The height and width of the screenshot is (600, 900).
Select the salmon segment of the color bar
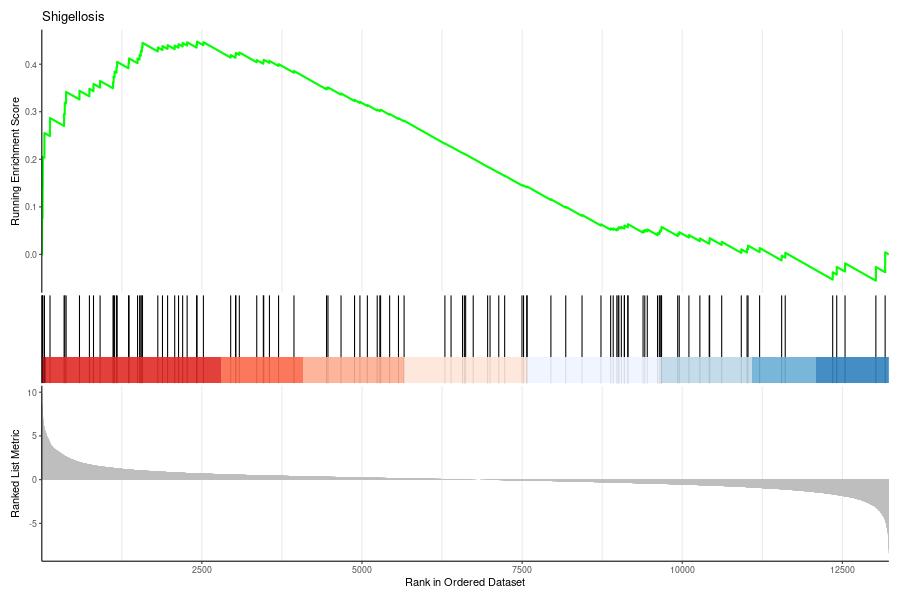pos(354,370)
